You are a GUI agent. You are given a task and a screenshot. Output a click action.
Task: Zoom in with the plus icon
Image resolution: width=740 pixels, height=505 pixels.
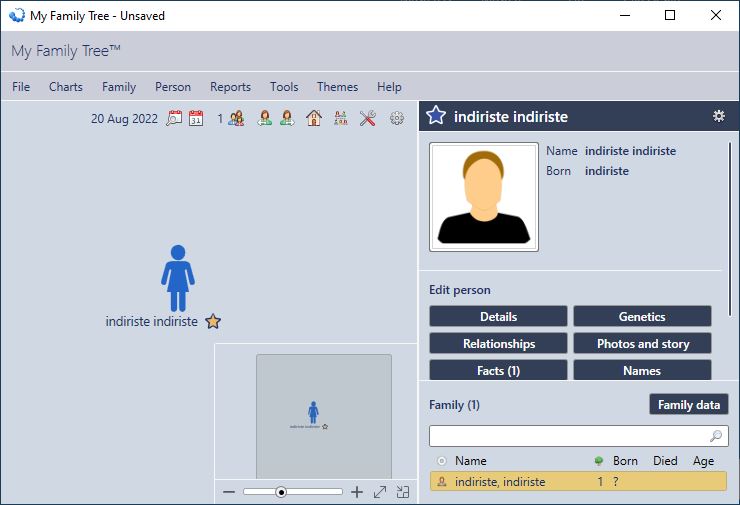[x=357, y=492]
